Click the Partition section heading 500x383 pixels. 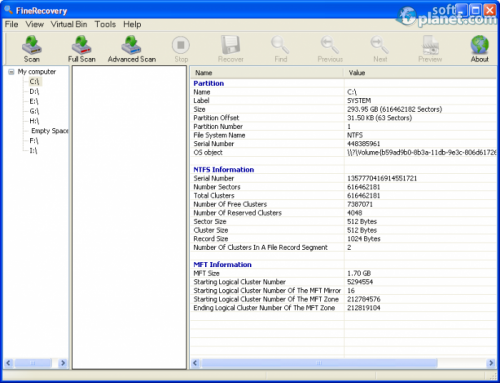pyautogui.click(x=209, y=83)
